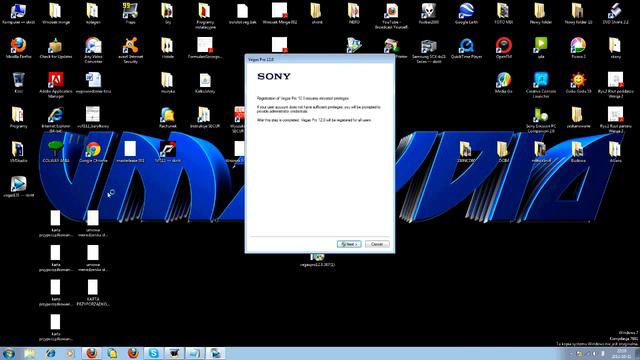Viewport: 640px width, 360px height.
Task: Open media player icon on taskbar
Action: (x=70, y=353)
